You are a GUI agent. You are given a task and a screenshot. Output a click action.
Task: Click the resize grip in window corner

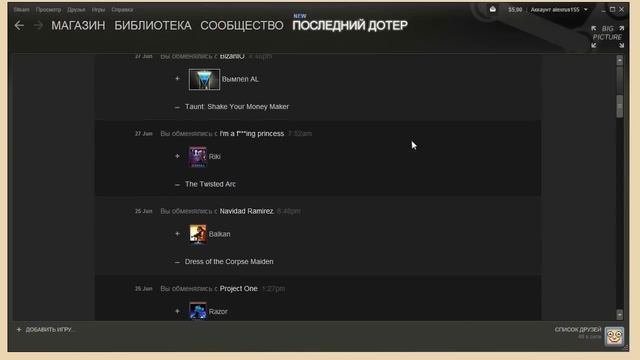[625, 347]
